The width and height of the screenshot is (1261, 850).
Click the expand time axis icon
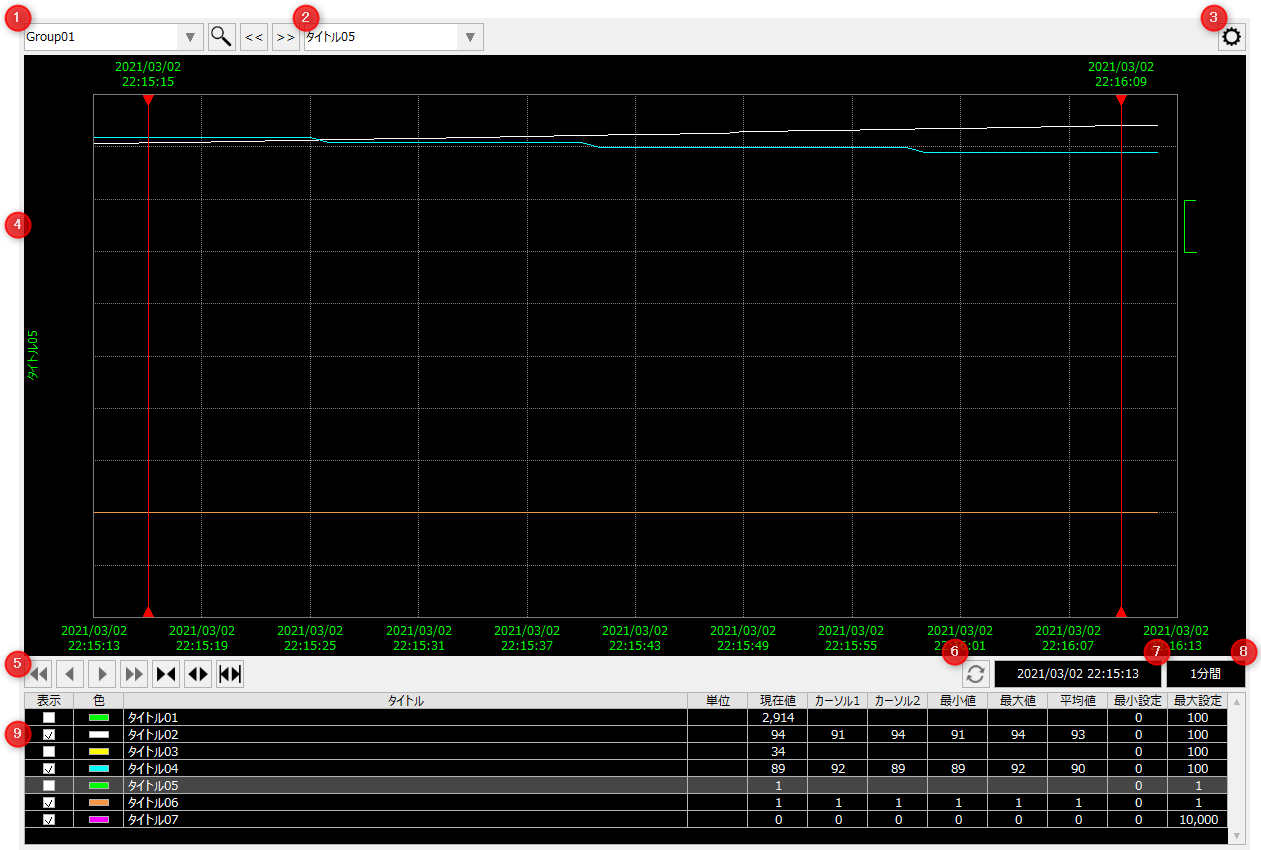pos(198,674)
